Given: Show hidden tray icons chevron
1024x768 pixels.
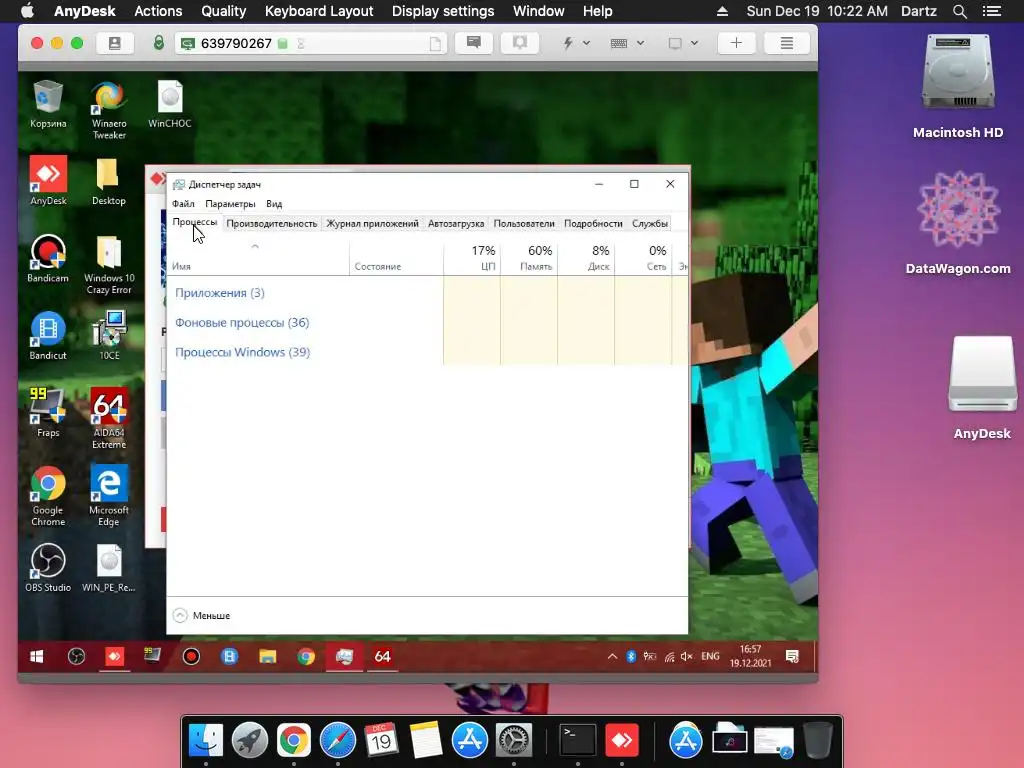Looking at the screenshot, I should coord(612,656).
